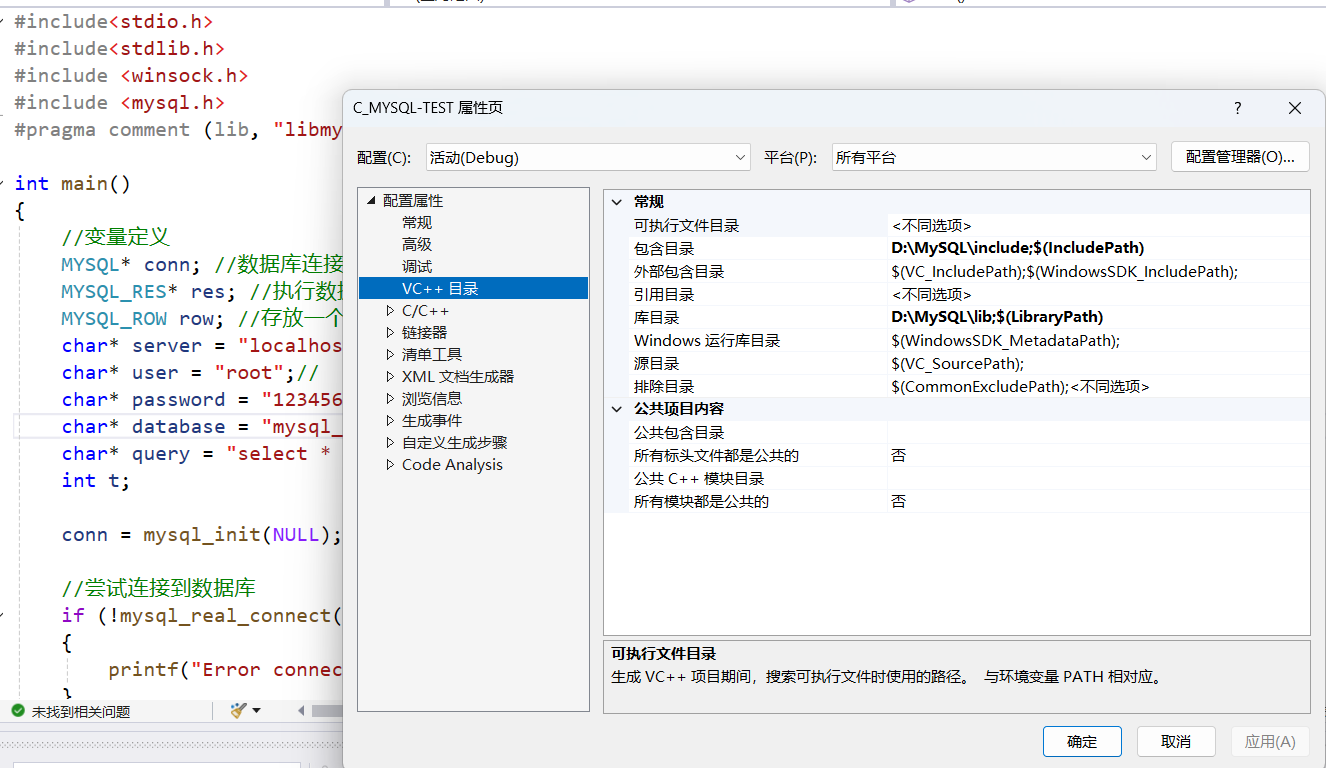Screen dimensions: 1326x768
Task: Collapse the 公共项目内容 section chevron
Action: click(617, 408)
